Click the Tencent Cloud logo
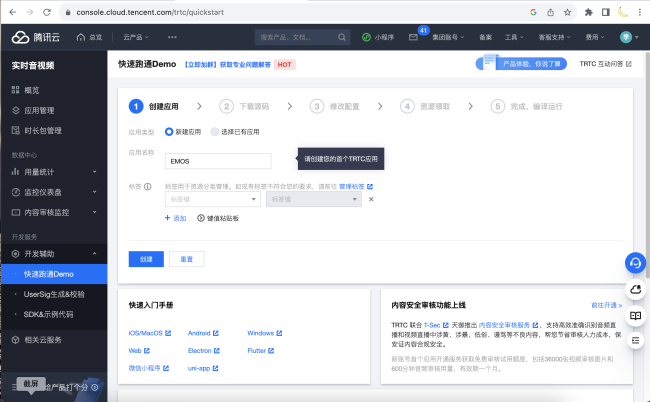This screenshot has width=650, height=402. [35, 37]
